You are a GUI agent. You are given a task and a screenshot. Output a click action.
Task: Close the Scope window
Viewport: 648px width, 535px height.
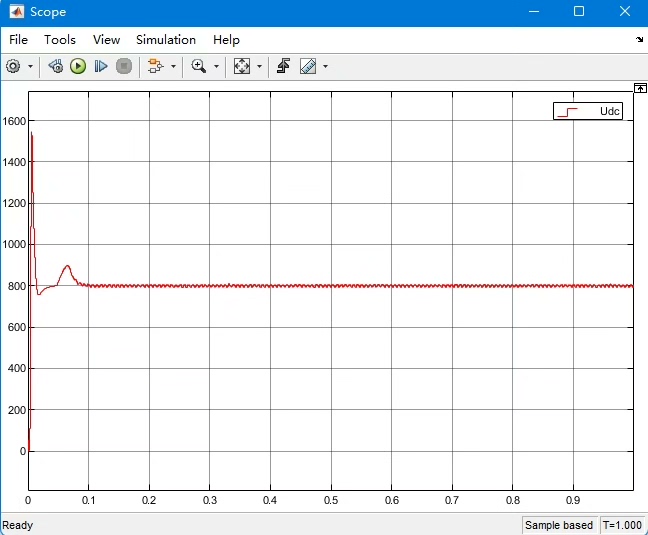click(625, 11)
